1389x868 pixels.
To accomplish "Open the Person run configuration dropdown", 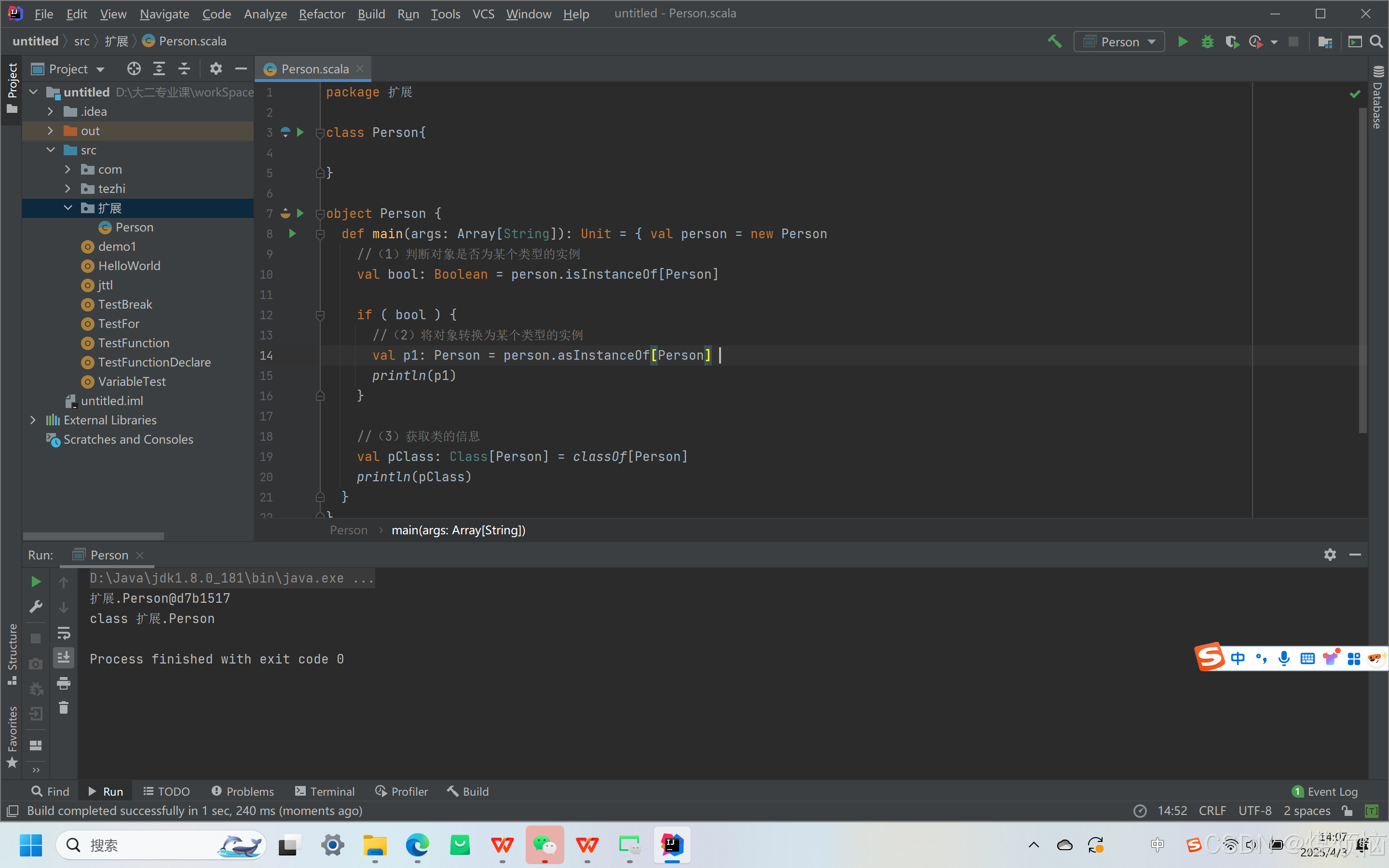I will click(1119, 41).
